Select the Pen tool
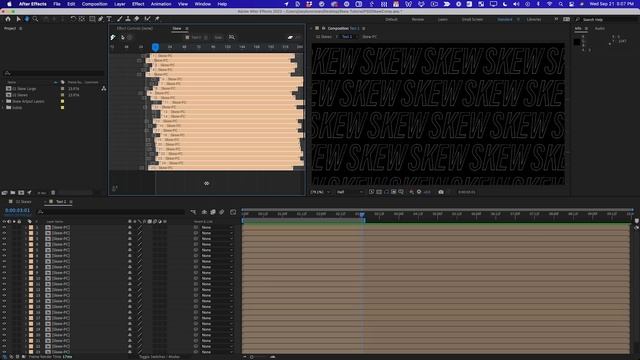 [x=101, y=19]
